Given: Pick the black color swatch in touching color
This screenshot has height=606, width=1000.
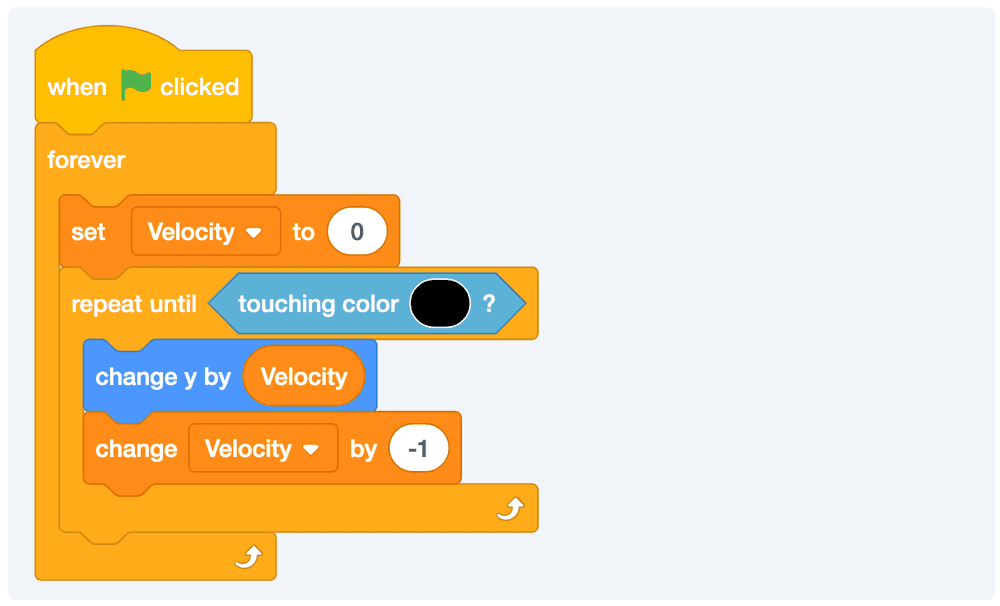Looking at the screenshot, I should tap(439, 304).
